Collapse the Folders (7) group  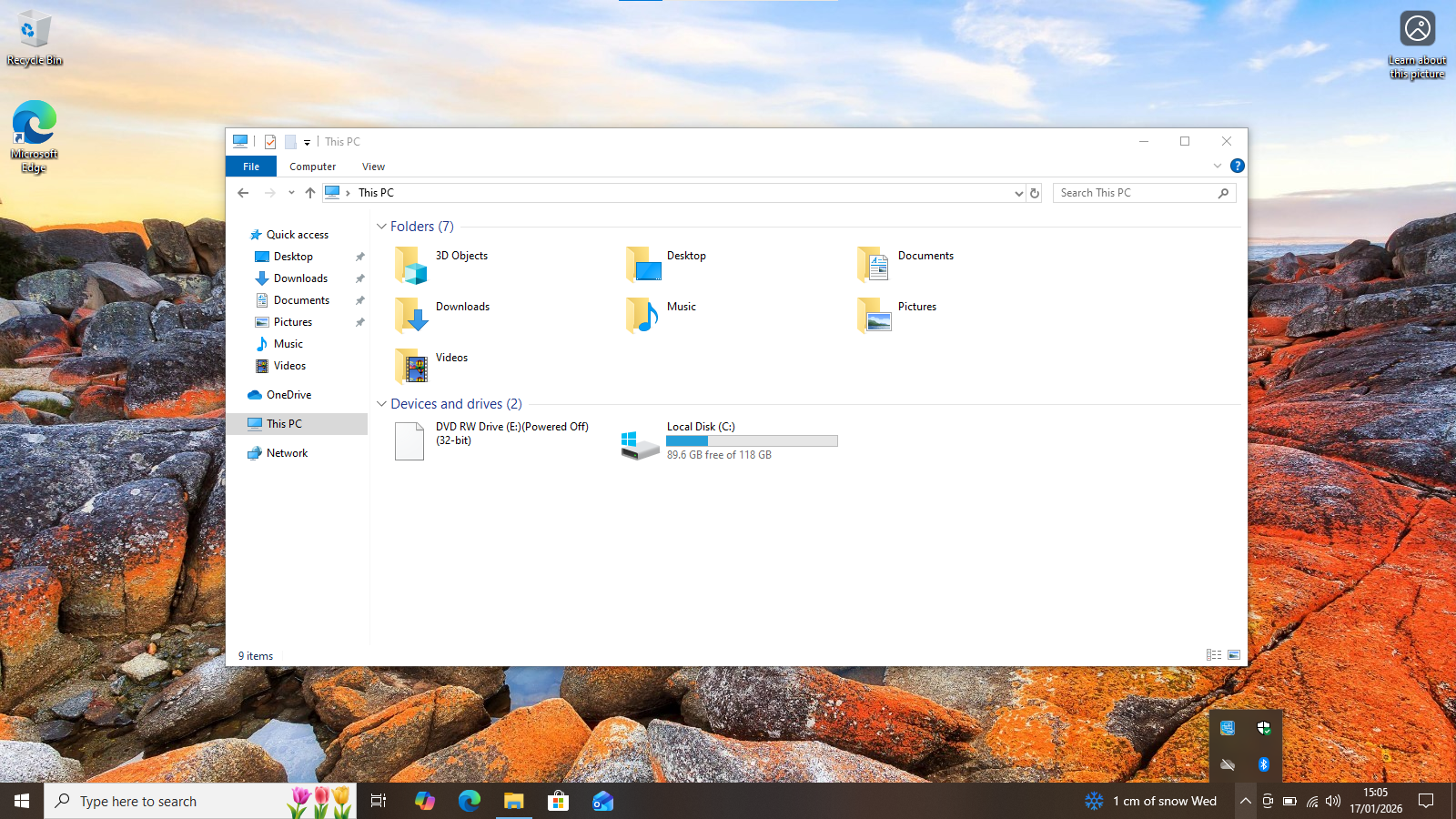[x=382, y=227]
